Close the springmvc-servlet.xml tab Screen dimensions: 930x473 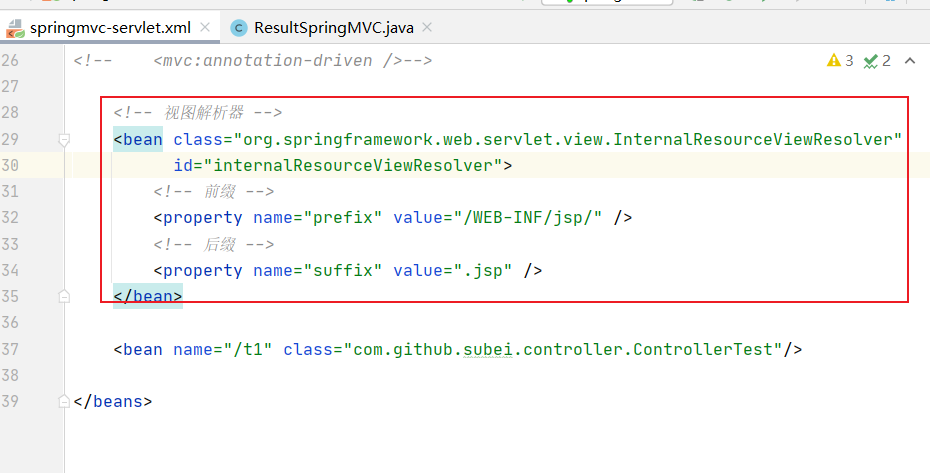(x=206, y=28)
